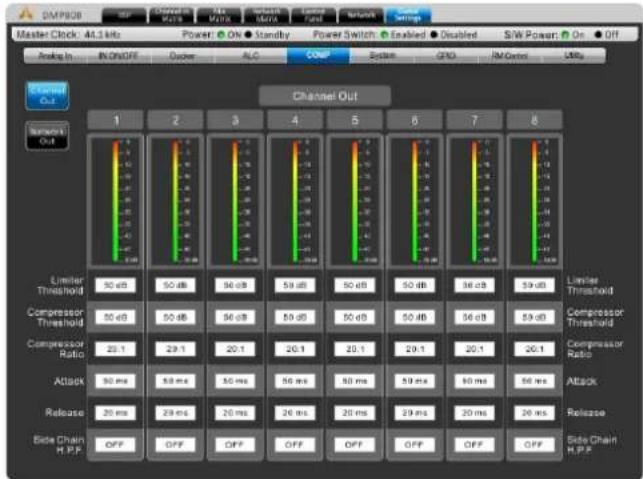The width and height of the screenshot is (643, 479).
Task: Click the blue Channel Out button
Action: (47, 96)
